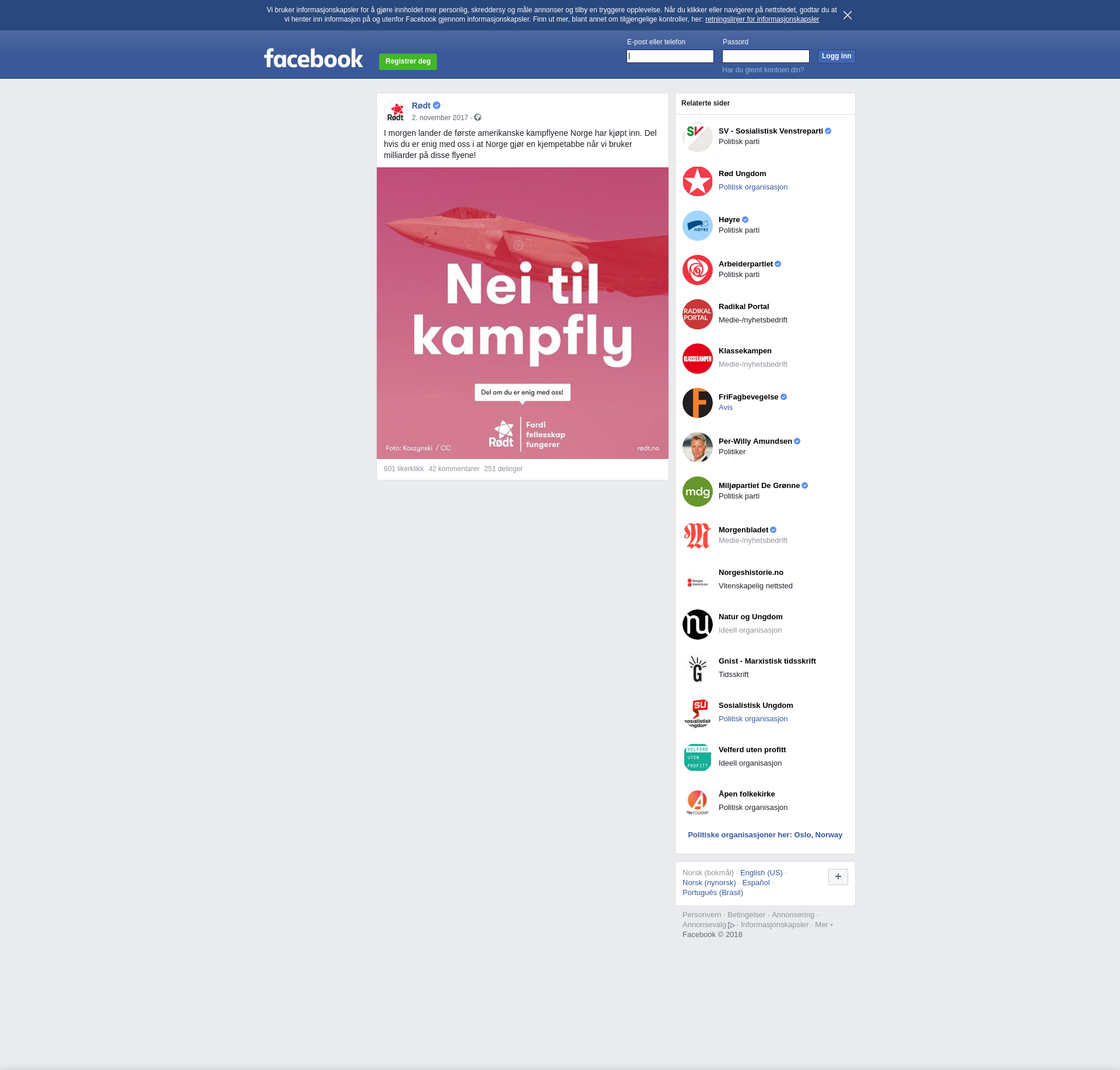Focus the Passord input field
Screen dimensions: 1120x1070
(x=766, y=56)
